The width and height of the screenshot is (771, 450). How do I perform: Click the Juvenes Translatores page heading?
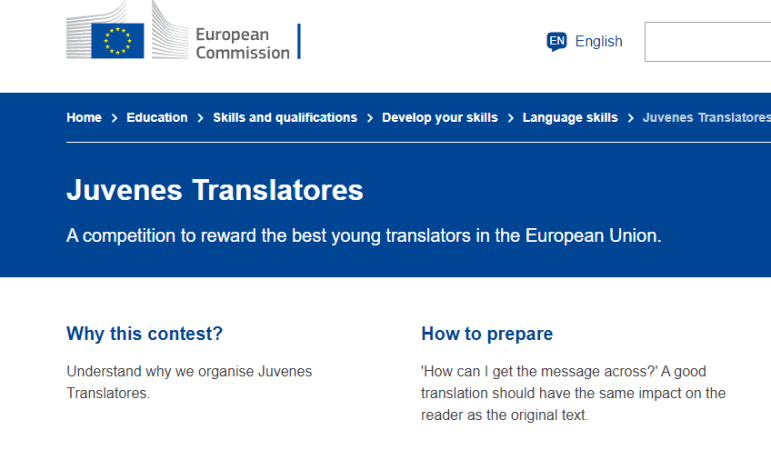pos(215,190)
